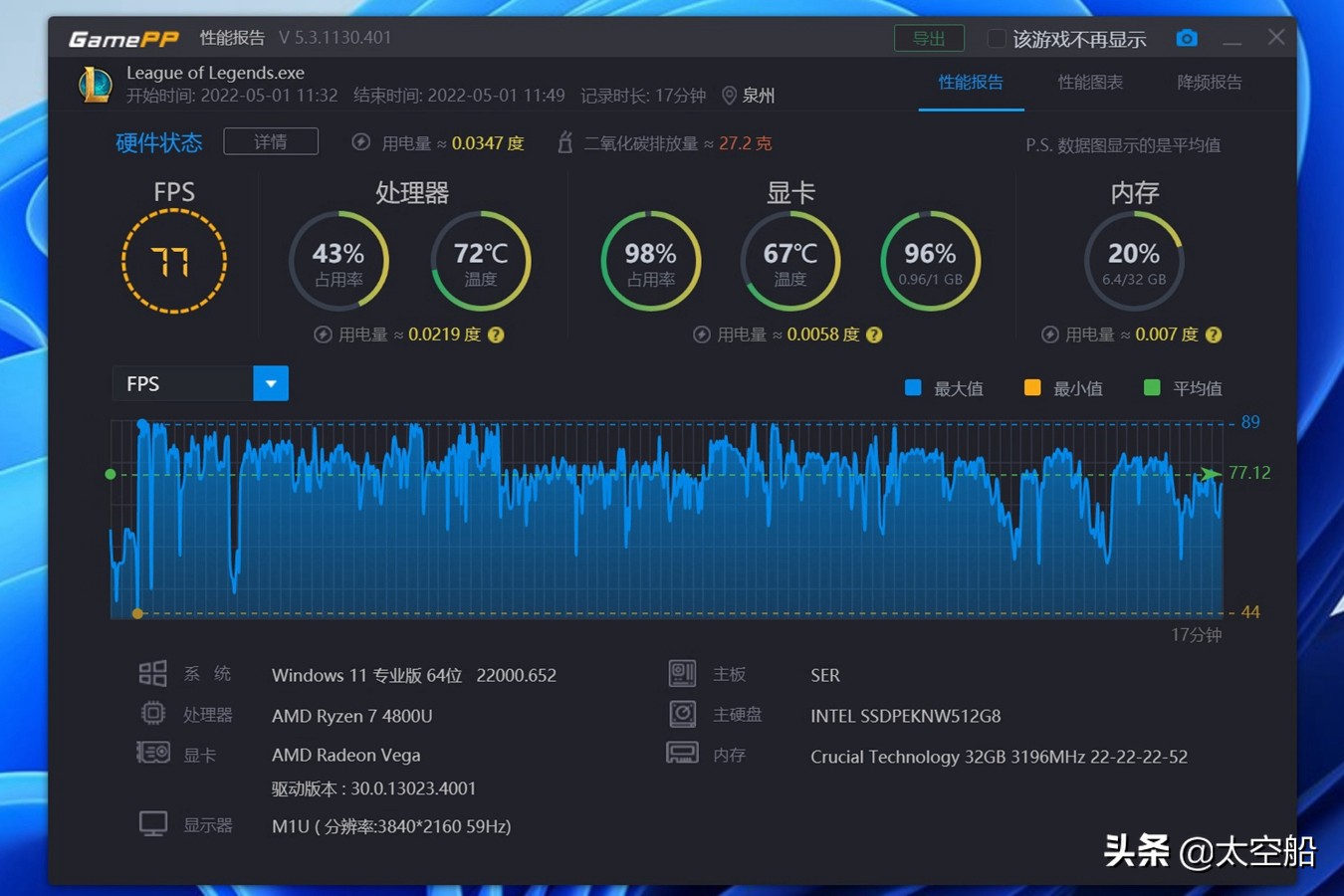Click the 记录时长: 17分钟 text
The height and width of the screenshot is (896, 1344).
tap(643, 96)
